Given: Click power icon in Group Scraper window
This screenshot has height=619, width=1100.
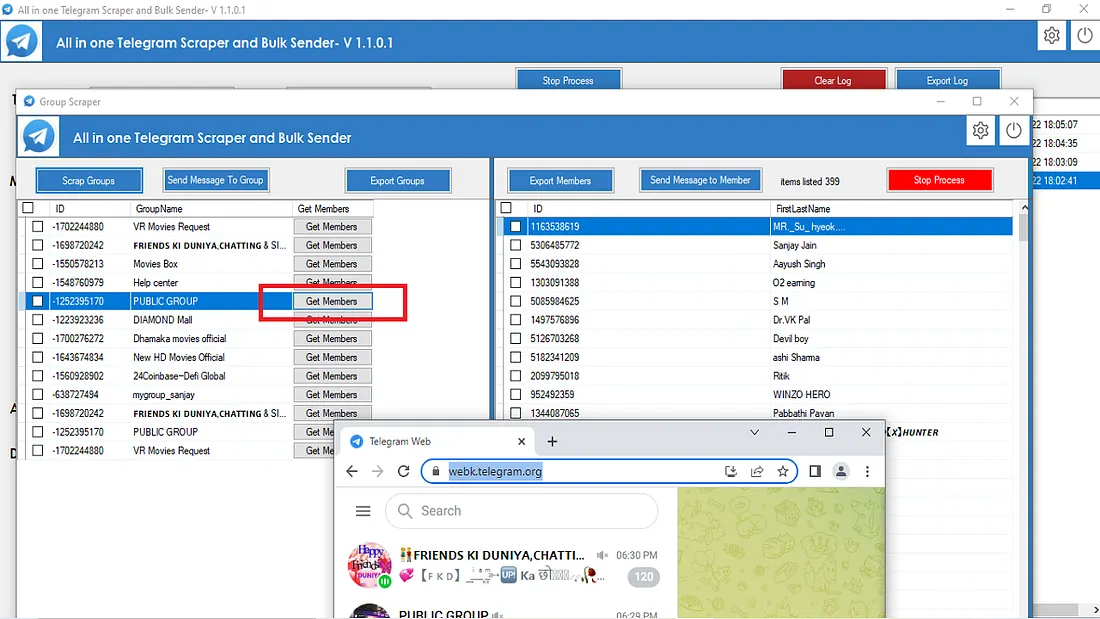Looking at the screenshot, I should (x=1014, y=131).
